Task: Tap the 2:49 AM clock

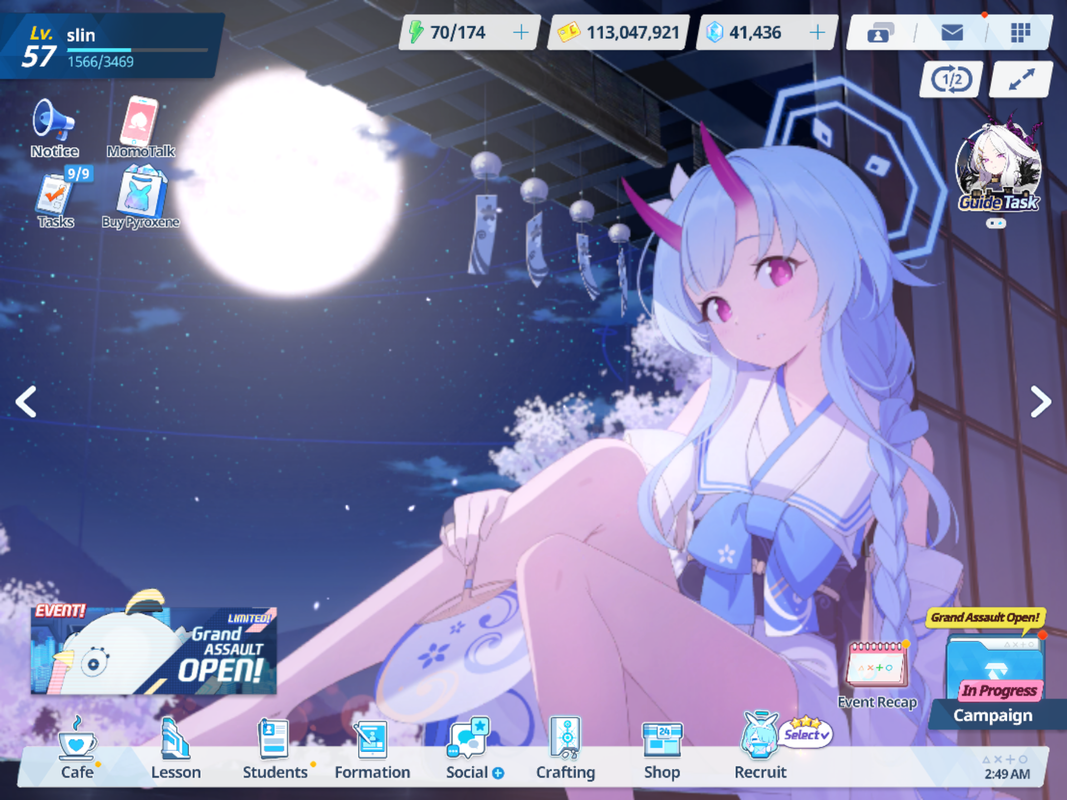Action: [1006, 774]
